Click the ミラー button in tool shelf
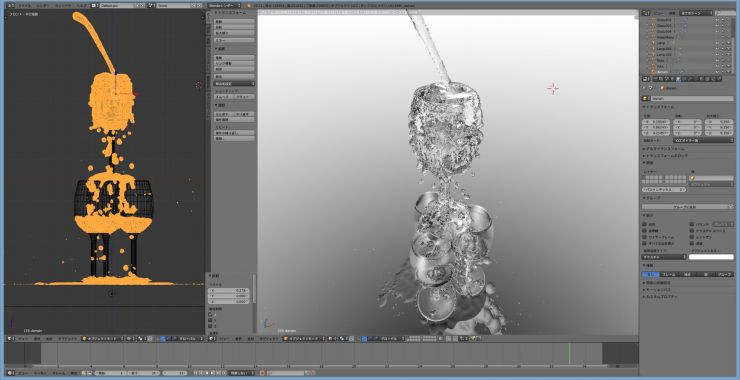 235,40
